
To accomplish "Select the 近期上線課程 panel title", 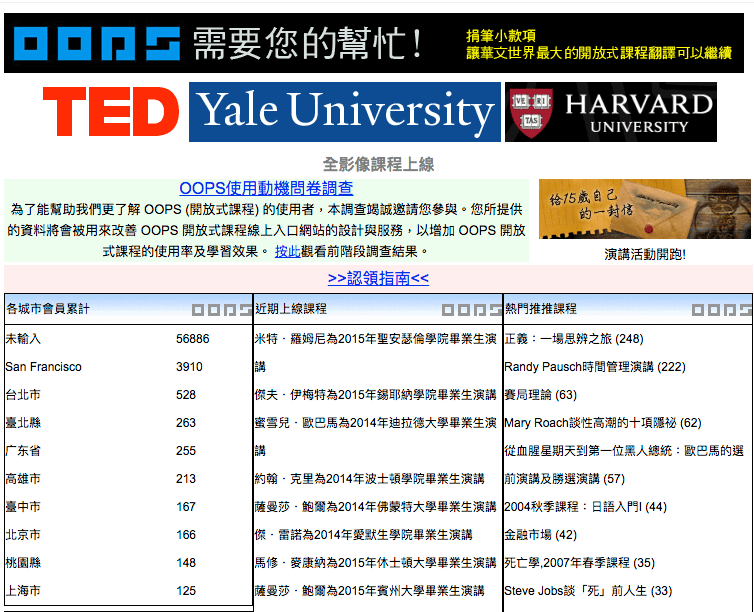I will (x=290, y=309).
